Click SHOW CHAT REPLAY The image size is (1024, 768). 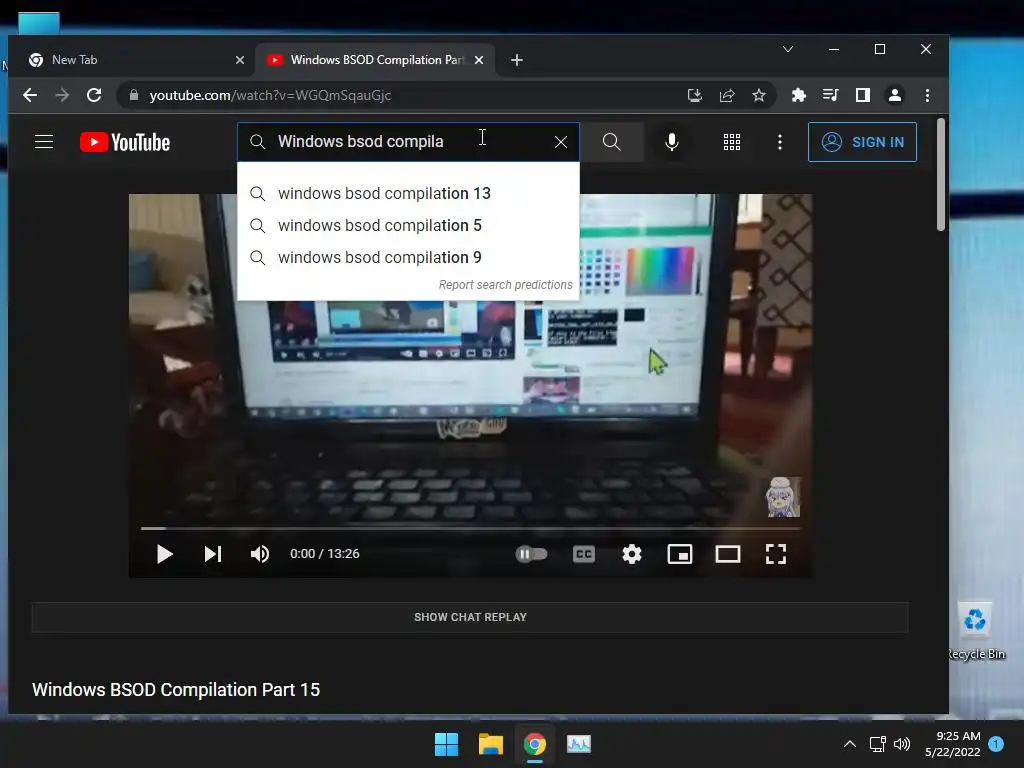[470, 617]
